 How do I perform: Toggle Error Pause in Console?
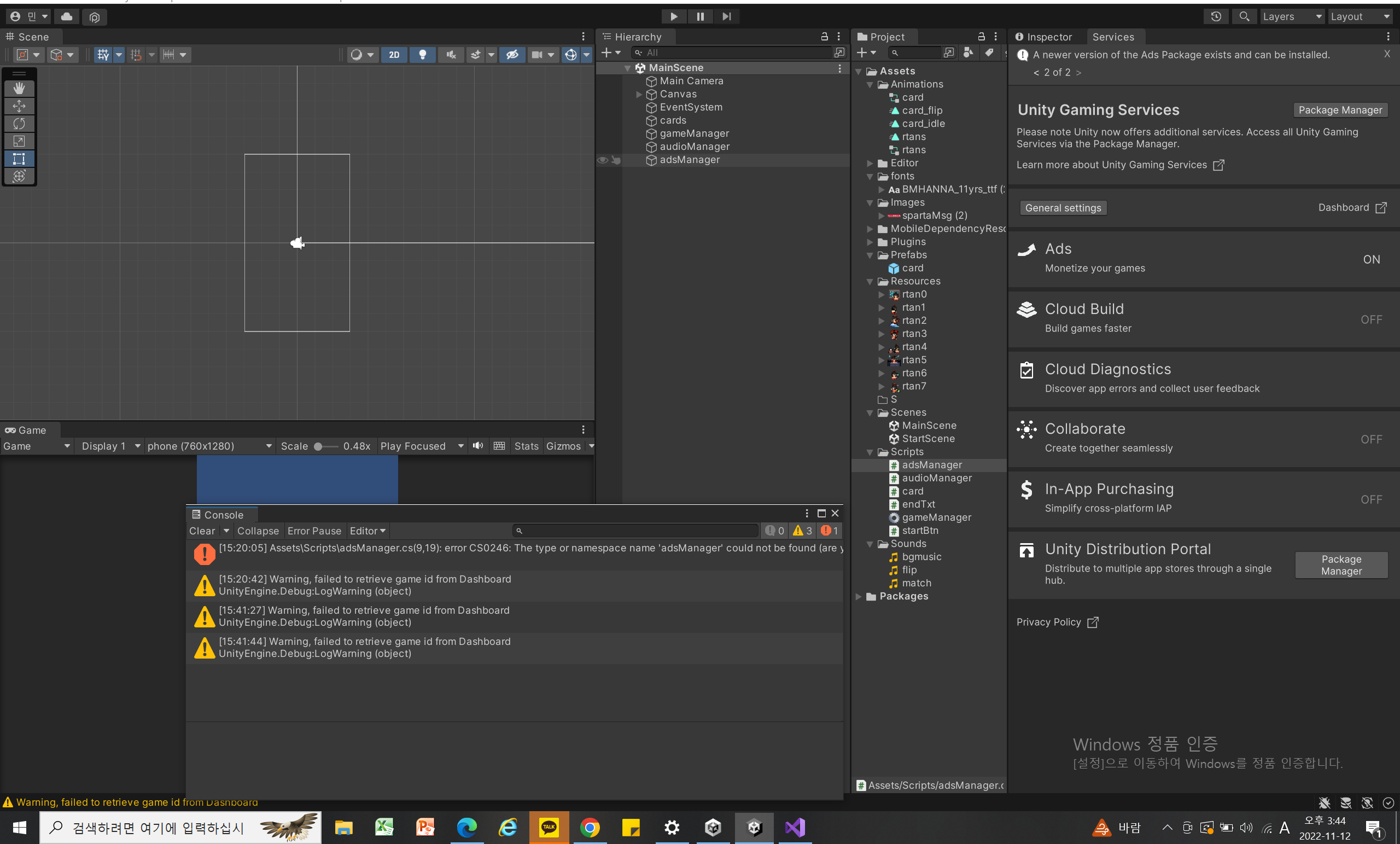coord(314,531)
